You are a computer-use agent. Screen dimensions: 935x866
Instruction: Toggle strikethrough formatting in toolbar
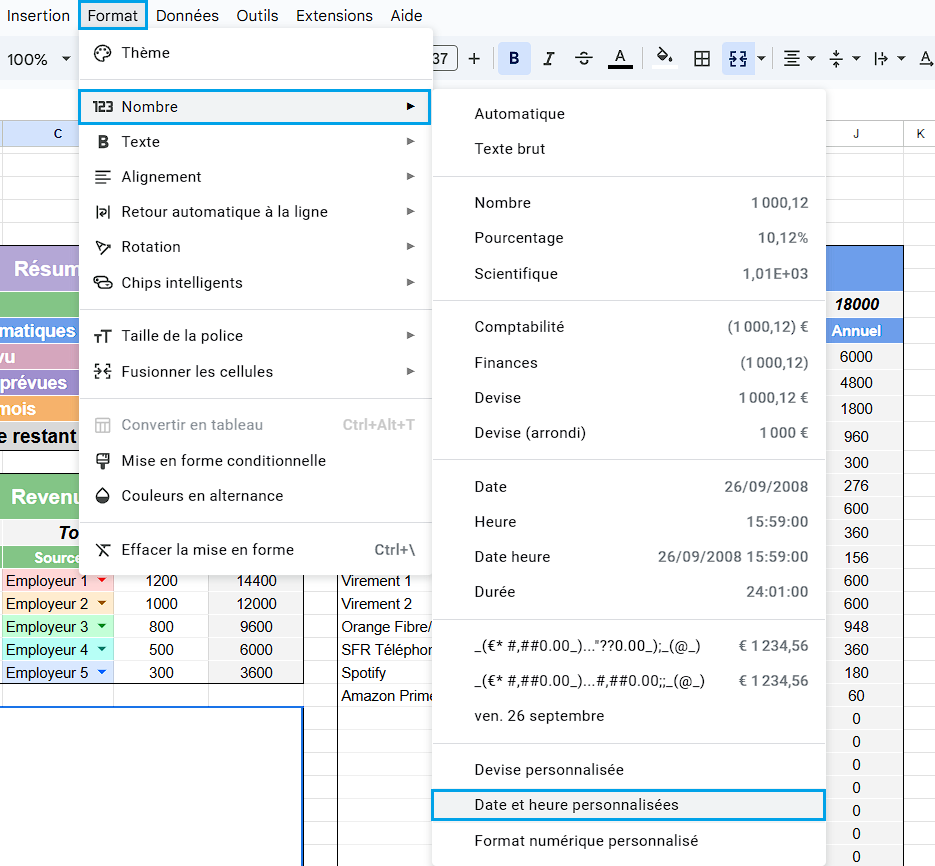pyautogui.click(x=584, y=59)
